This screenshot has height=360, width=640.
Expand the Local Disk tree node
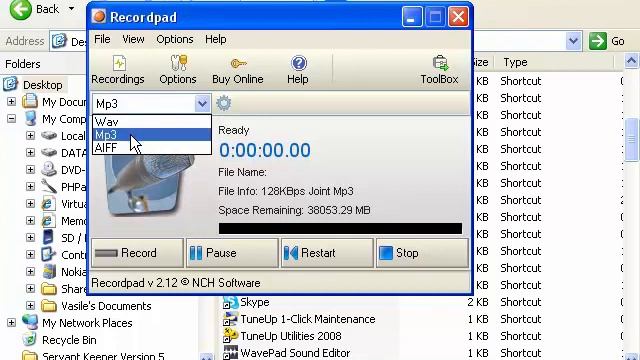coord(30,136)
